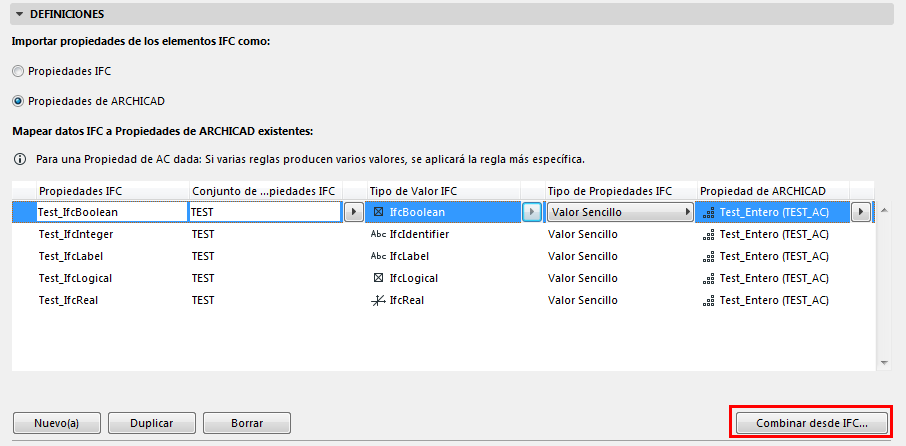906x446 pixels.
Task: Click the IfcLabel text type icon
Action: pyautogui.click(x=378, y=256)
